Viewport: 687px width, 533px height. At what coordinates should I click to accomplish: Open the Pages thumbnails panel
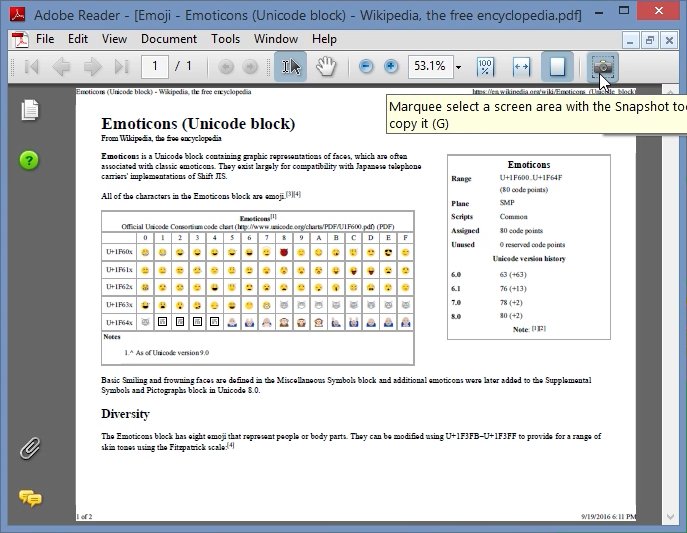click(x=29, y=110)
